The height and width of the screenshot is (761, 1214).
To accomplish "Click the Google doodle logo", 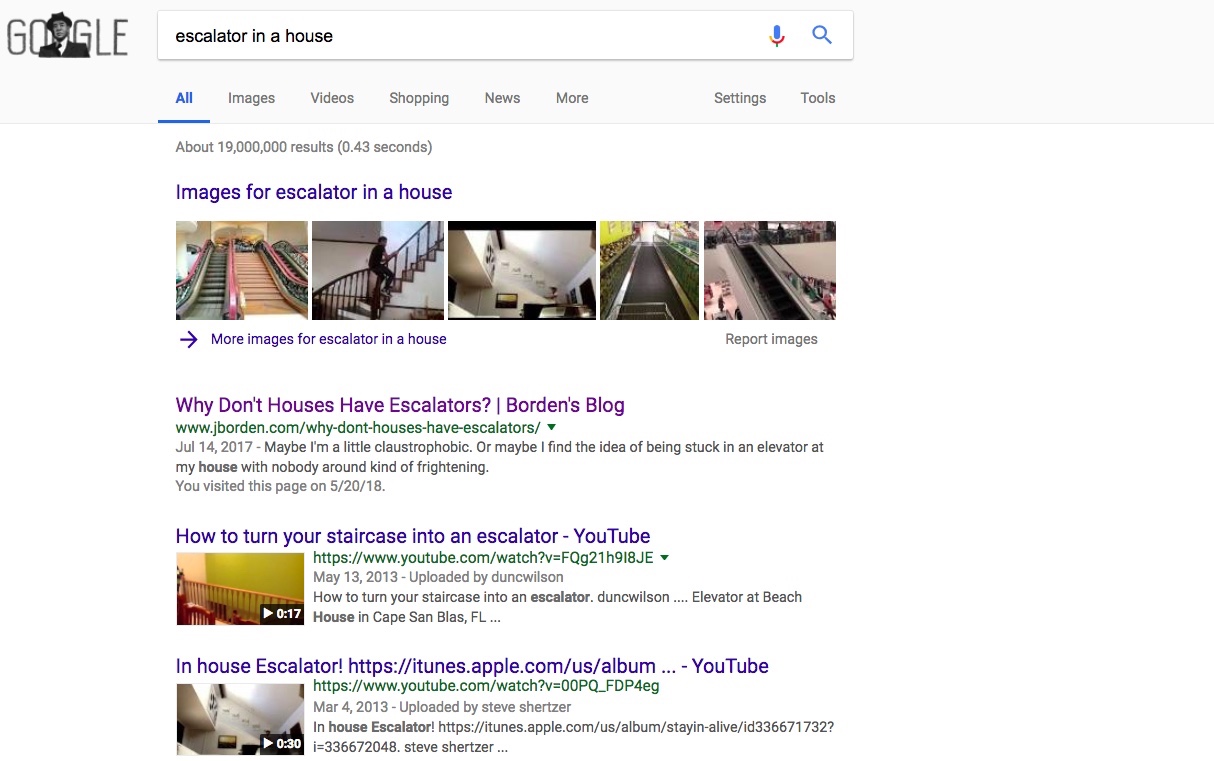I will 67,36.
